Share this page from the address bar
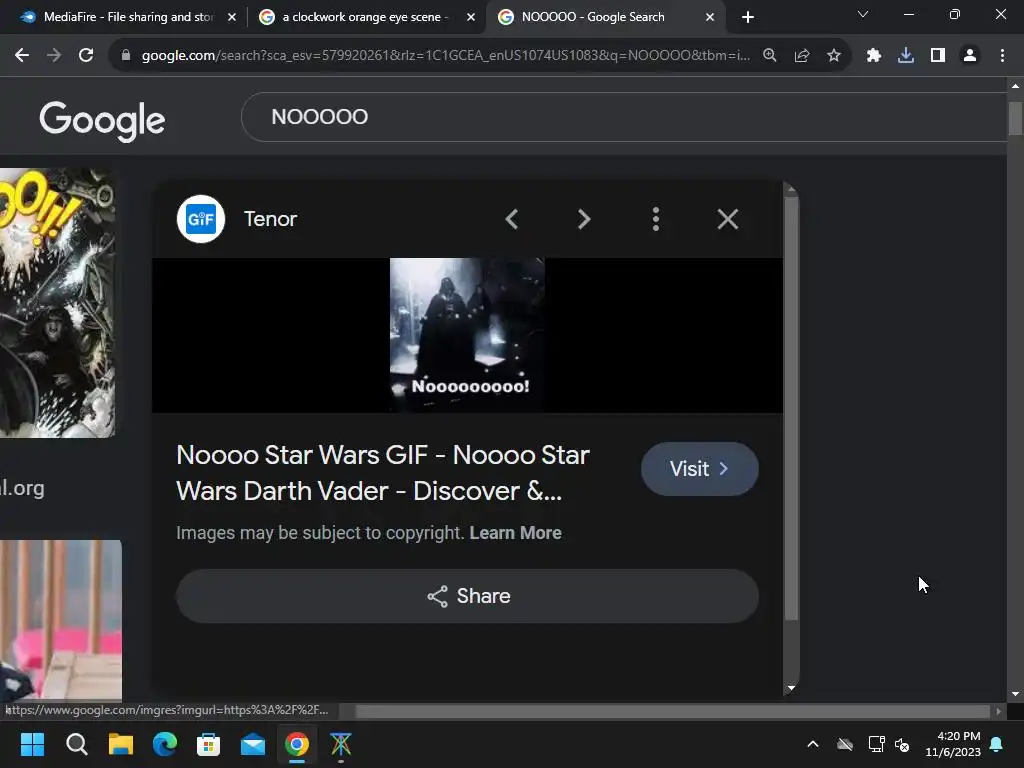 [x=802, y=56]
